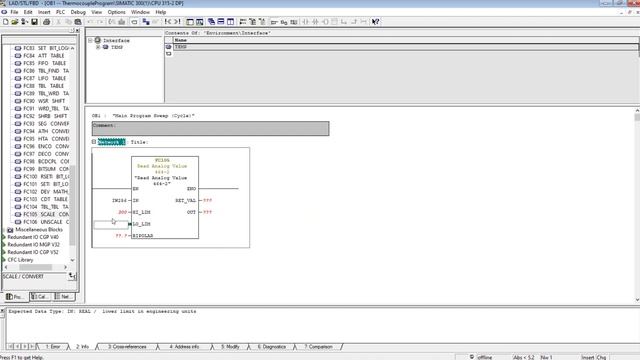This screenshot has width=640, height=360.
Task: Switch to the 4: Address info tab
Action: (184, 347)
